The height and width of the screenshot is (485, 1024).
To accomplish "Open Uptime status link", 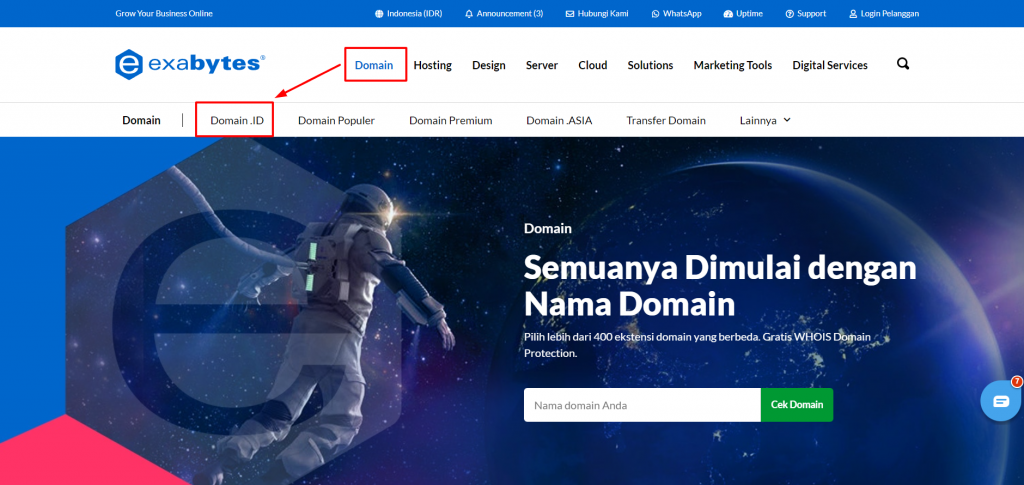I will pyautogui.click(x=749, y=14).
